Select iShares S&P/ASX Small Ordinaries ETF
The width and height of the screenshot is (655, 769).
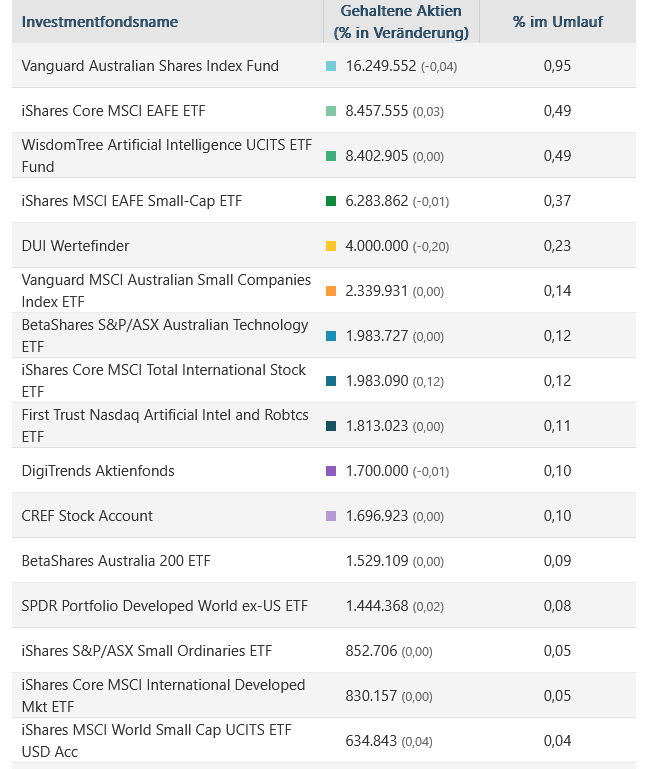(147, 651)
